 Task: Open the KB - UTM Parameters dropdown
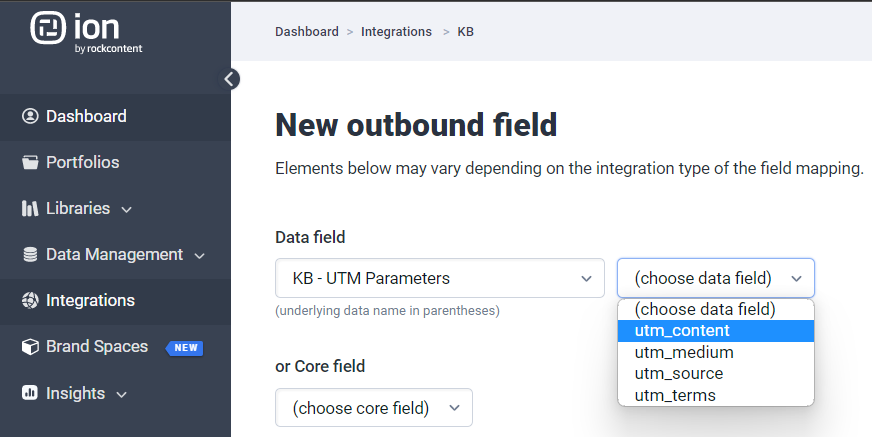tap(440, 278)
